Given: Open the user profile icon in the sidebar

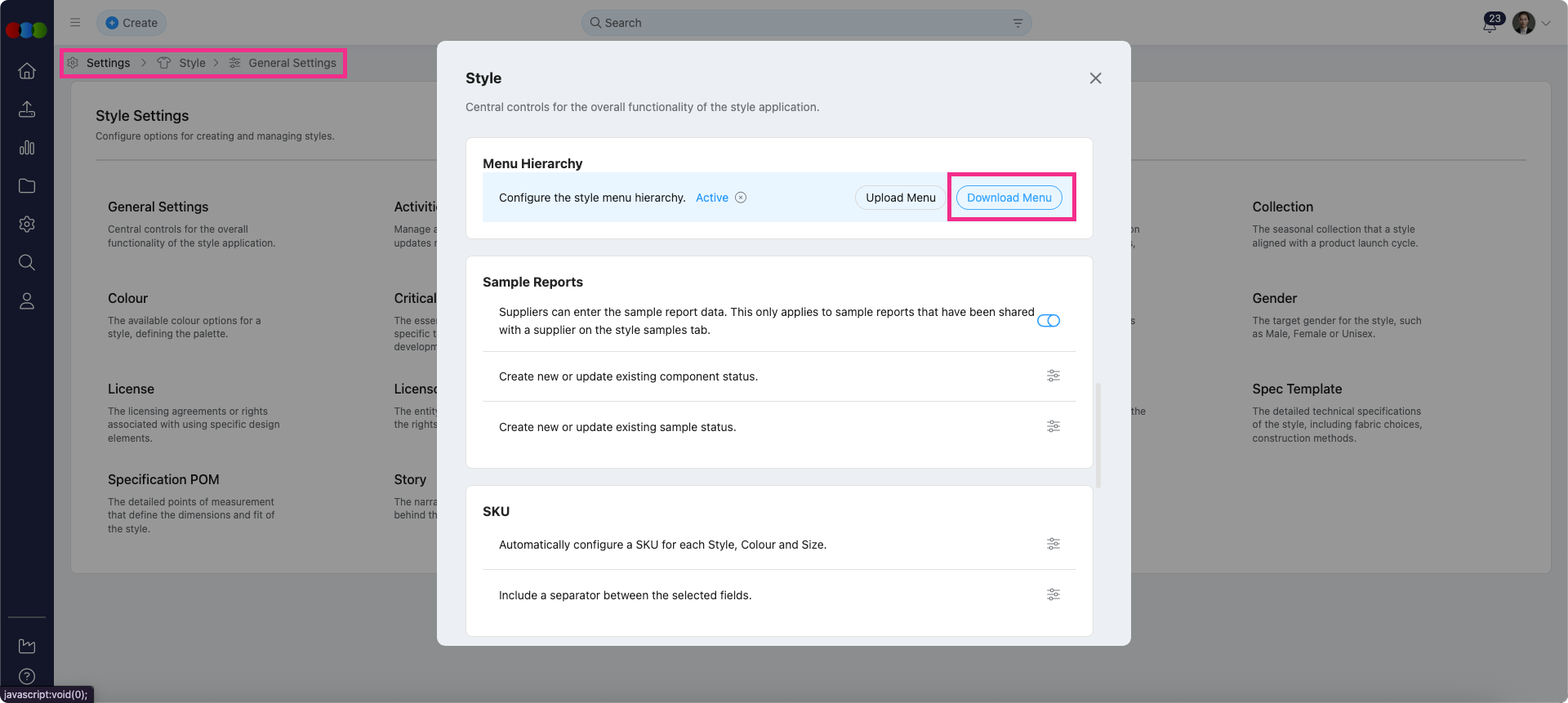Looking at the screenshot, I should tap(27, 301).
